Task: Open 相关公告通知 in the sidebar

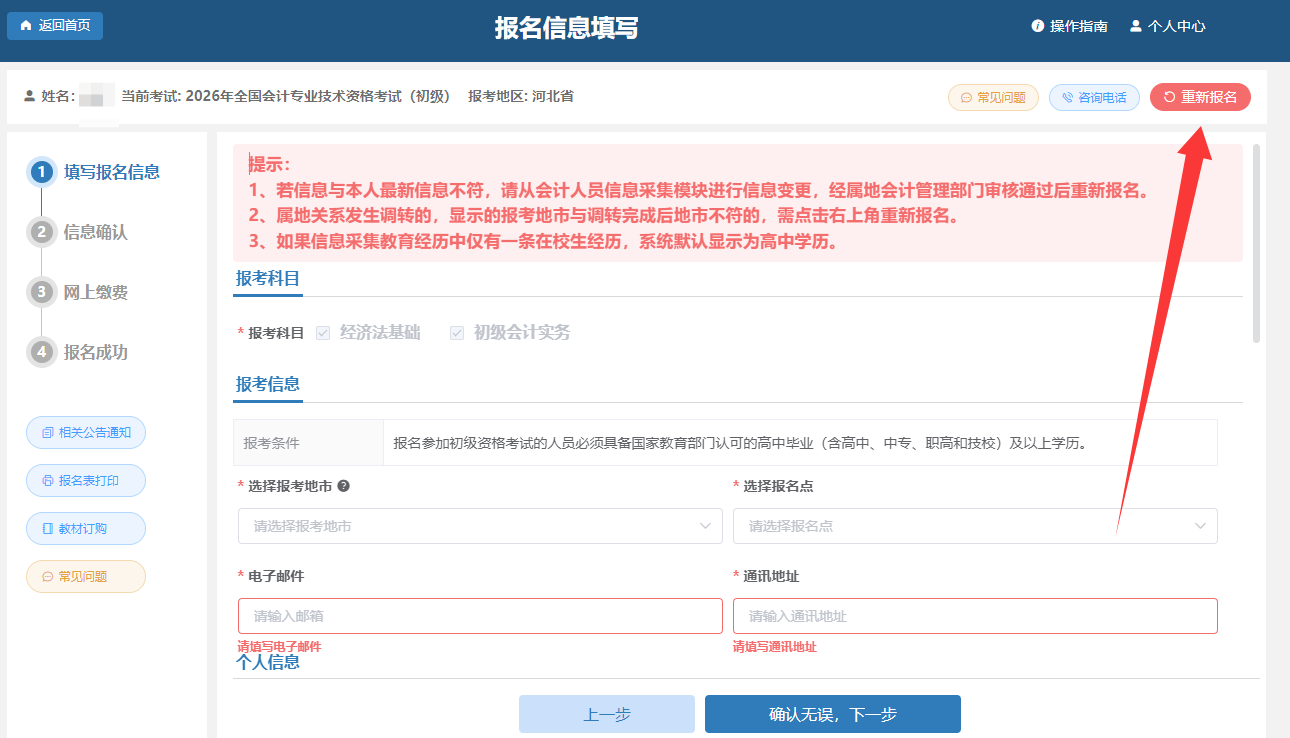Action: pyautogui.click(x=86, y=433)
